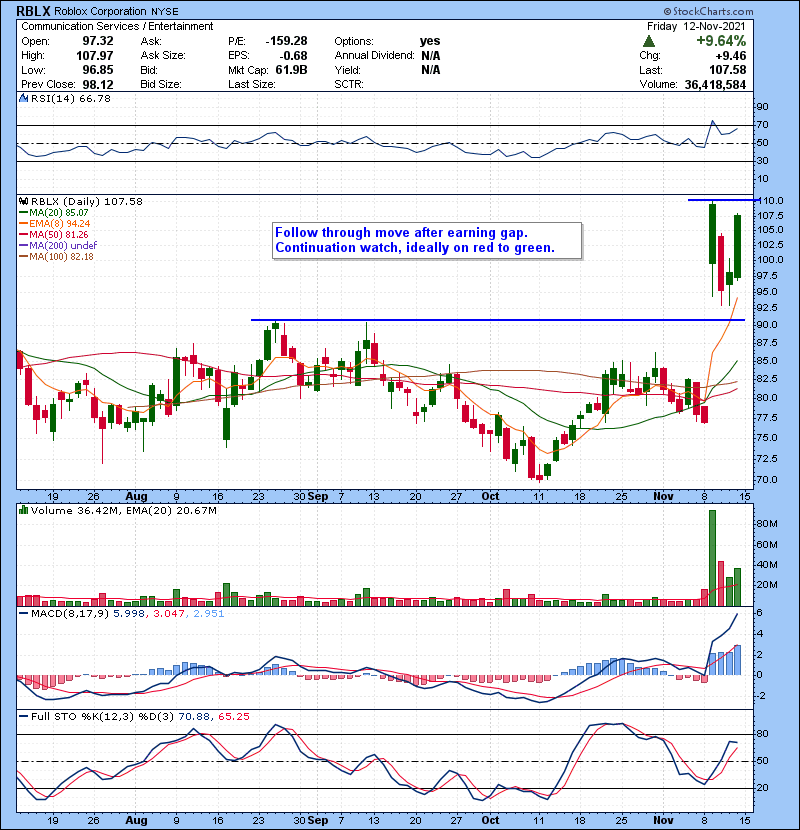The height and width of the screenshot is (830, 800).
Task: Click the Chg value +9.46
Action: (x=731, y=56)
